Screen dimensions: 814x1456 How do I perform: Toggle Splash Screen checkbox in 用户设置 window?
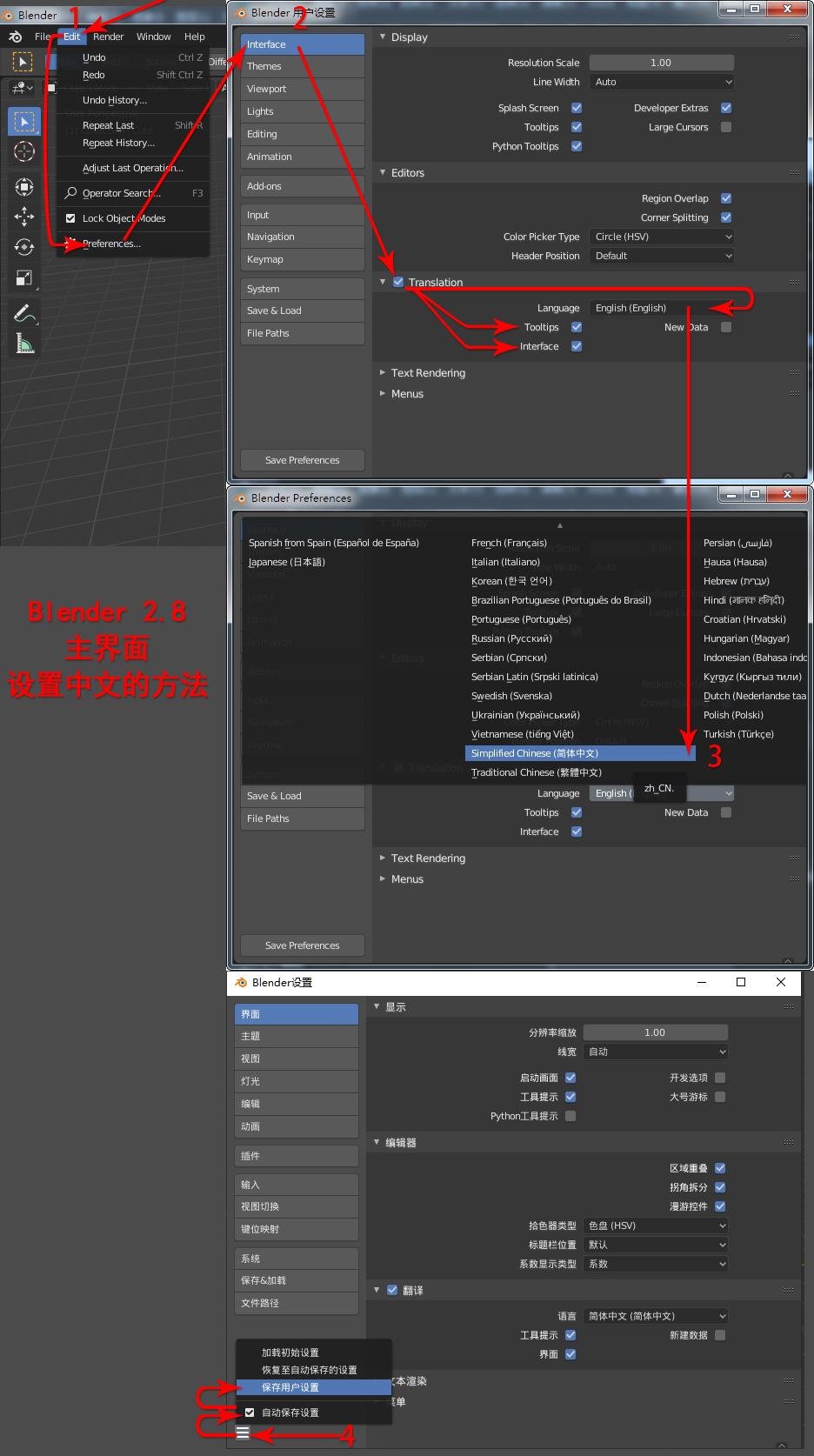(x=577, y=108)
